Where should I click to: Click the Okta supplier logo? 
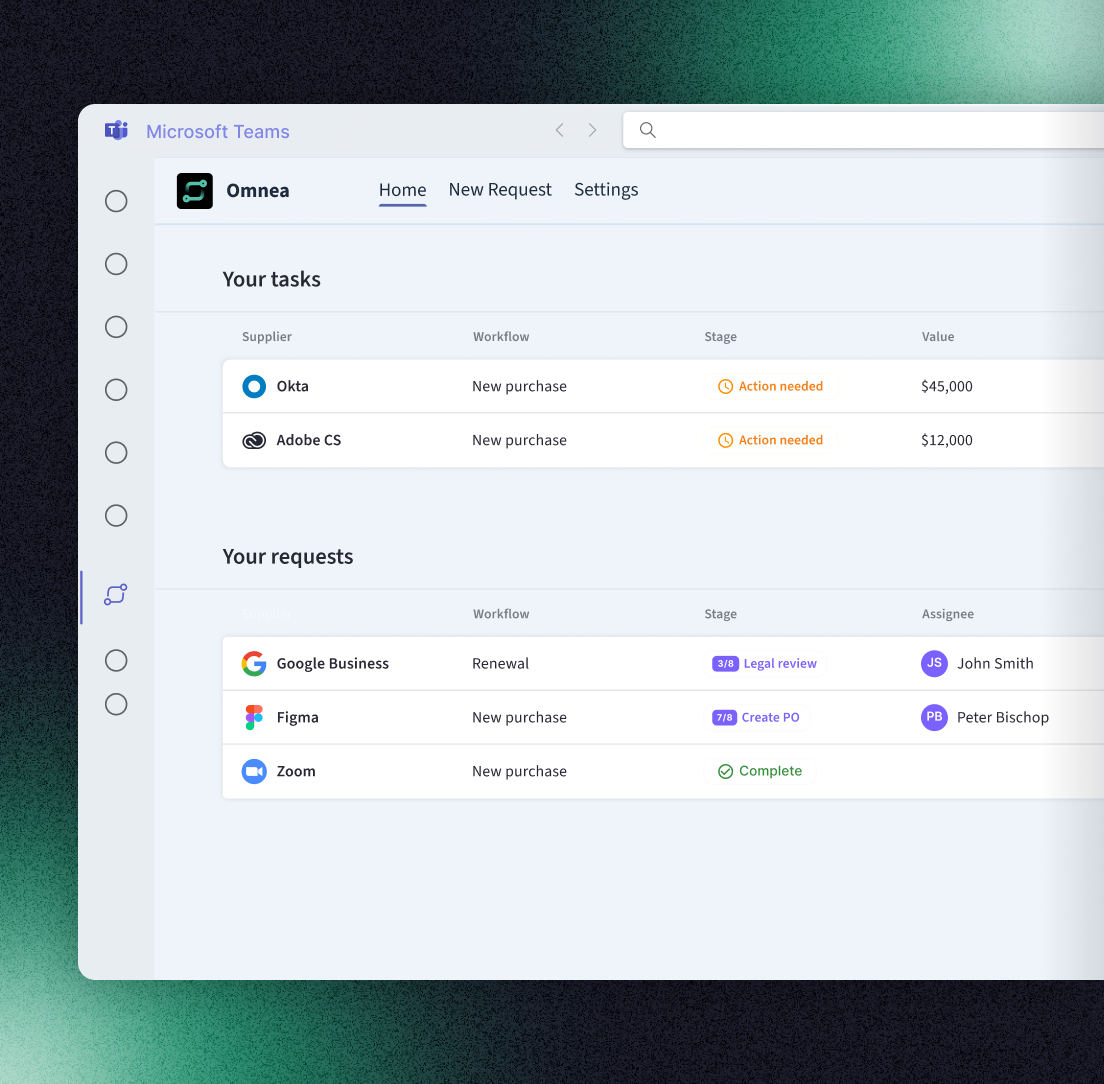click(x=254, y=386)
